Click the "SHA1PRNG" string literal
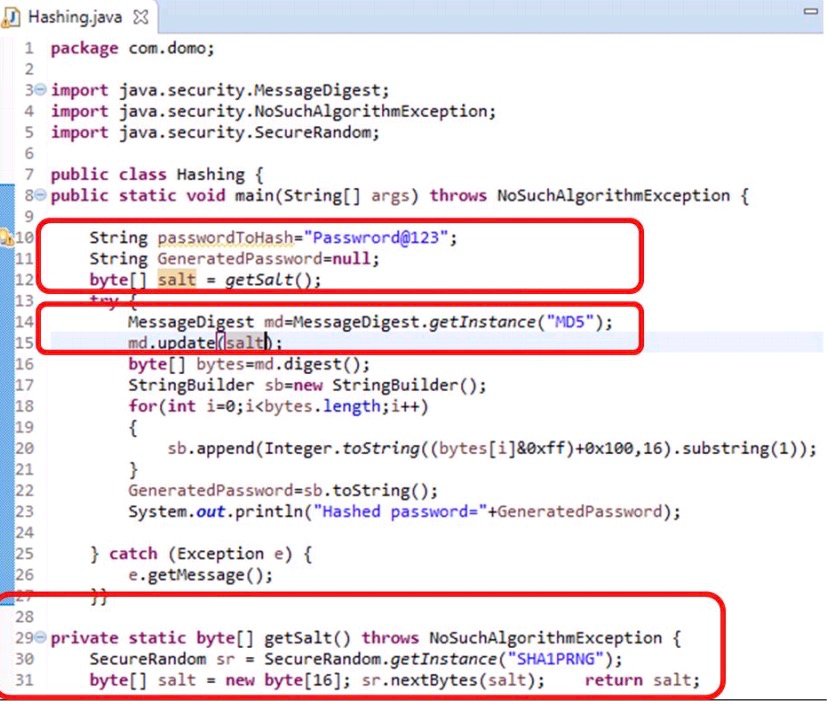Image resolution: width=828 pixels, height=704 pixels. [558, 659]
